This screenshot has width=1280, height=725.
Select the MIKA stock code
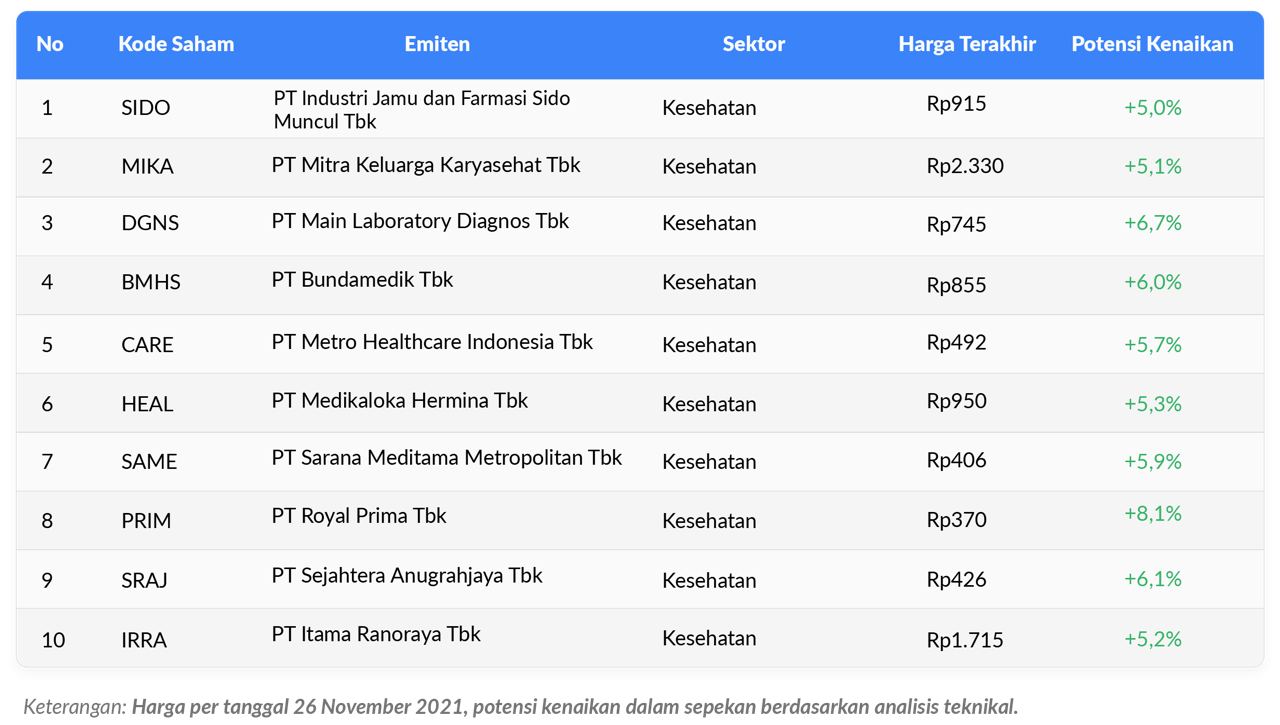coord(147,167)
